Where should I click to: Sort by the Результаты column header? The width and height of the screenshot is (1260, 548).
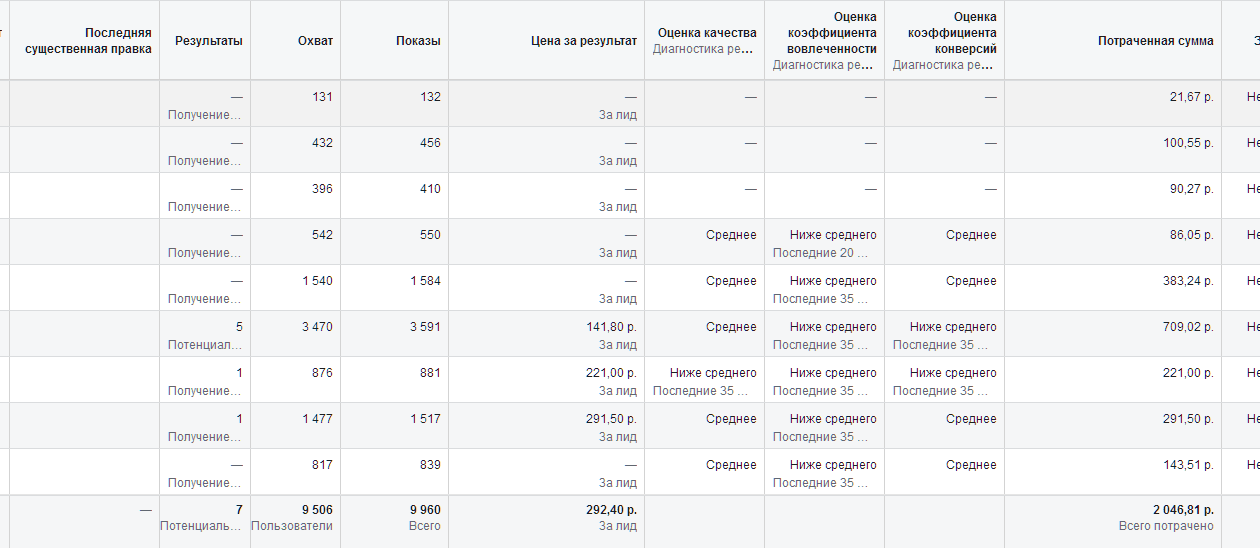tap(208, 41)
